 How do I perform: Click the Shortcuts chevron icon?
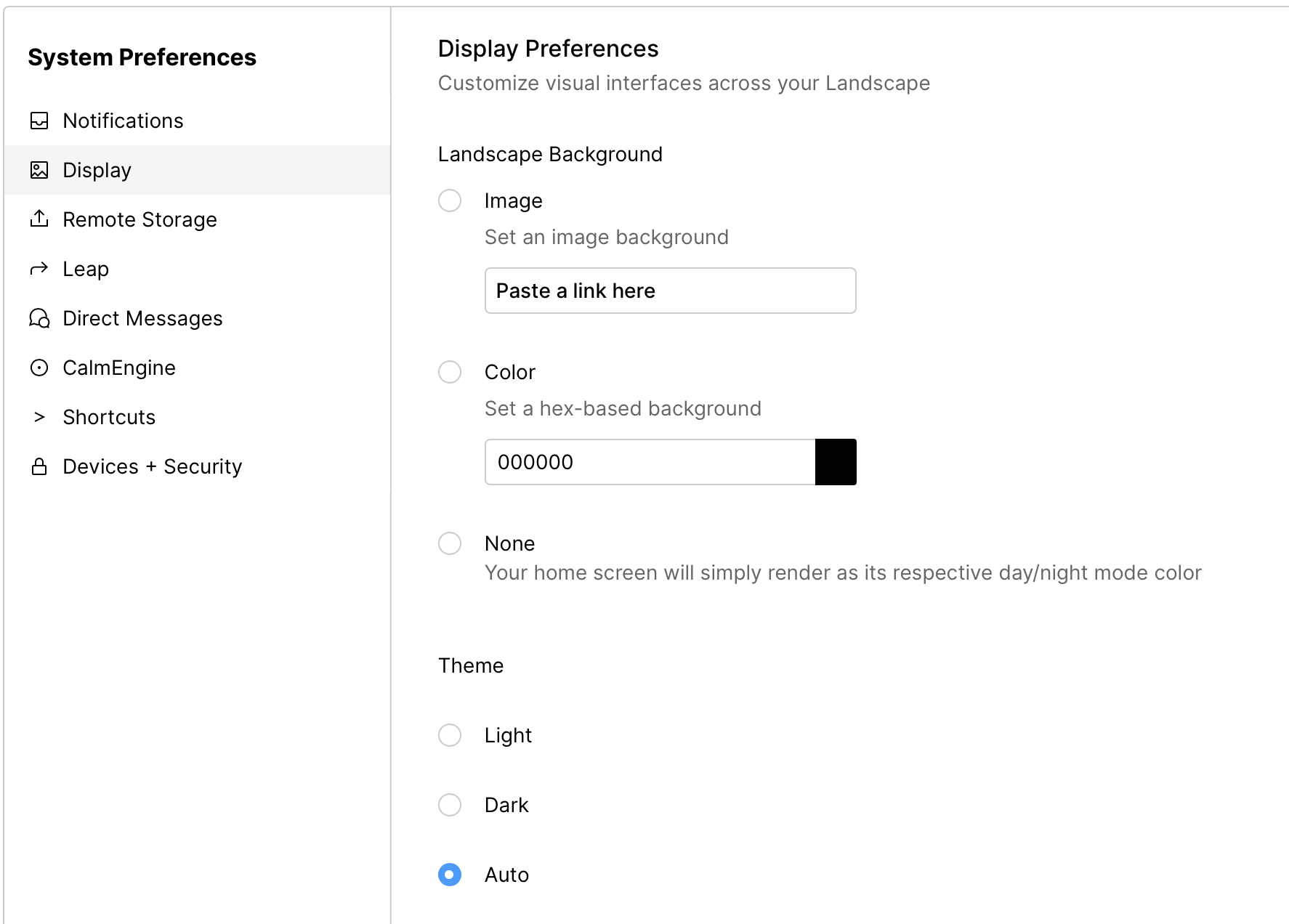click(39, 417)
